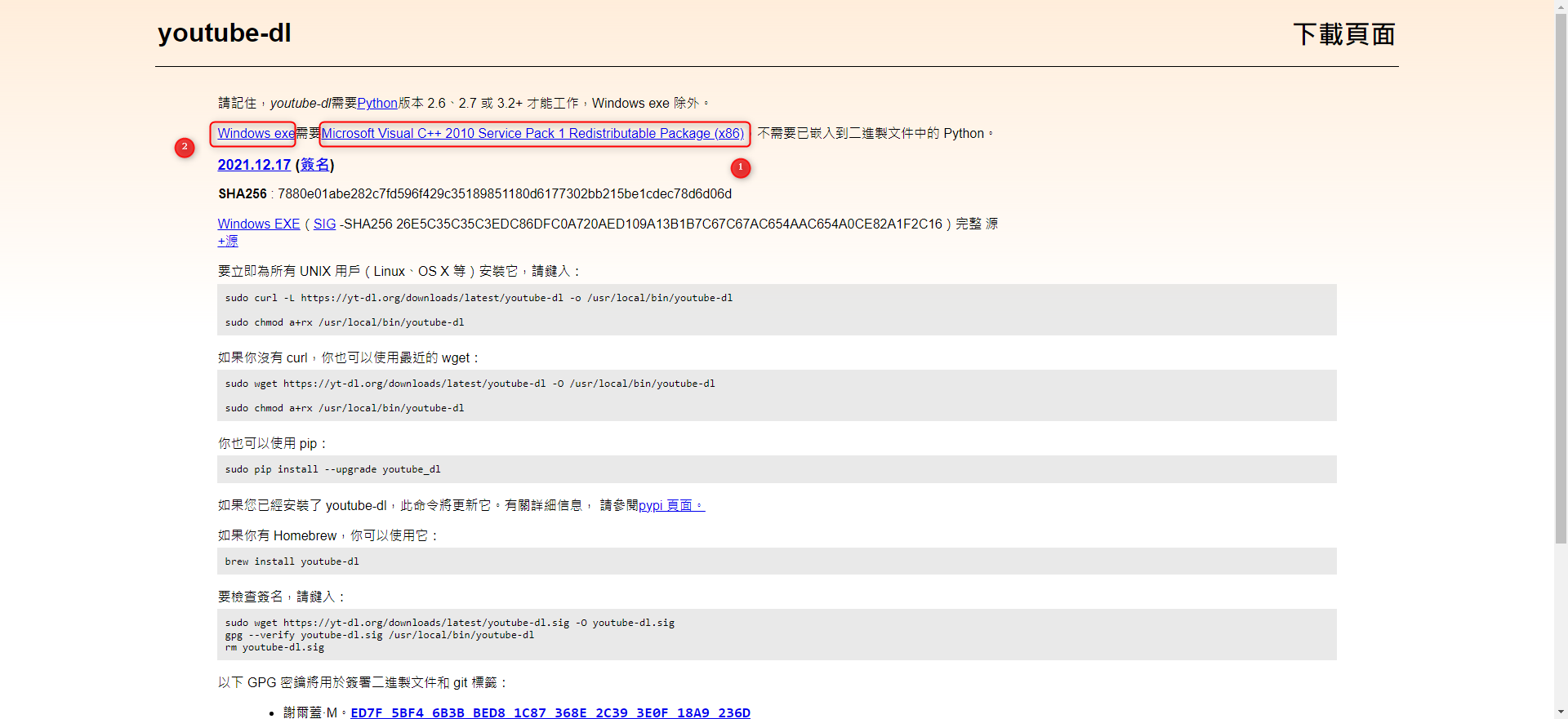Click the GPG key ED7F 5BF4 link
Viewport: 1568px width, 719px height.
coord(550,712)
